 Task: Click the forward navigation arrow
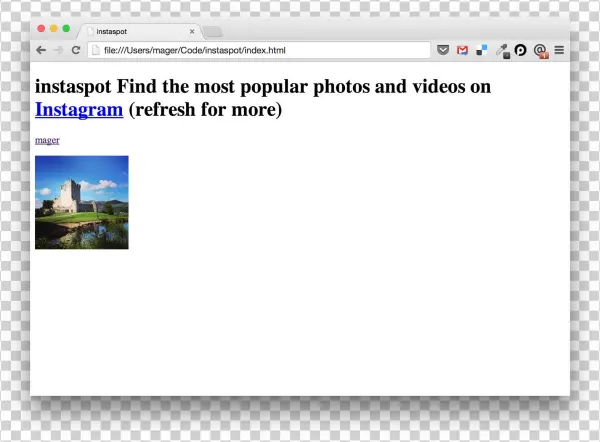point(58,50)
